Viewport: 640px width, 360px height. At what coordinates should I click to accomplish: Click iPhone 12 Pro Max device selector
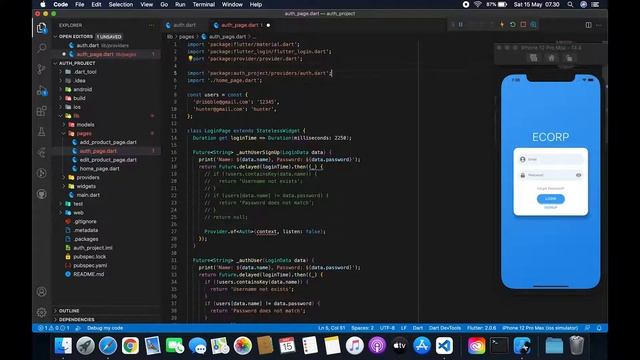pos(540,328)
